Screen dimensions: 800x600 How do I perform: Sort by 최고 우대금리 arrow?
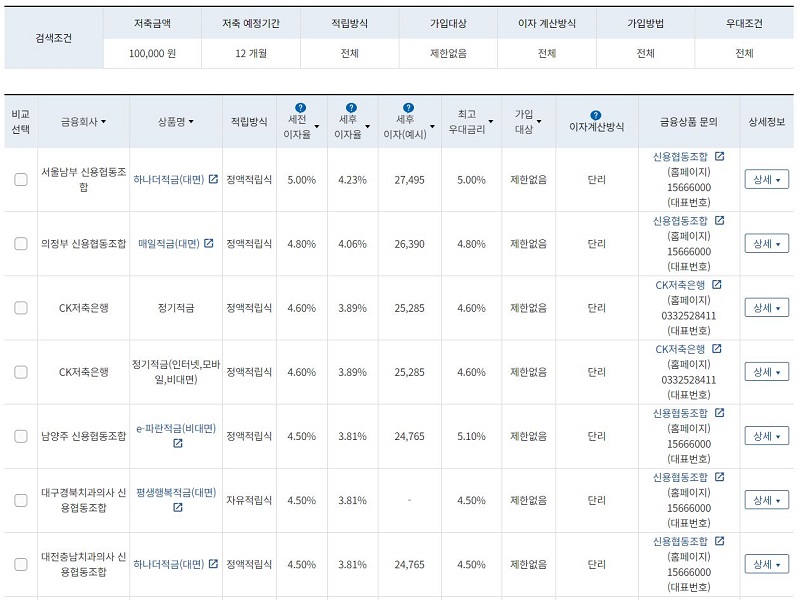coord(491,121)
